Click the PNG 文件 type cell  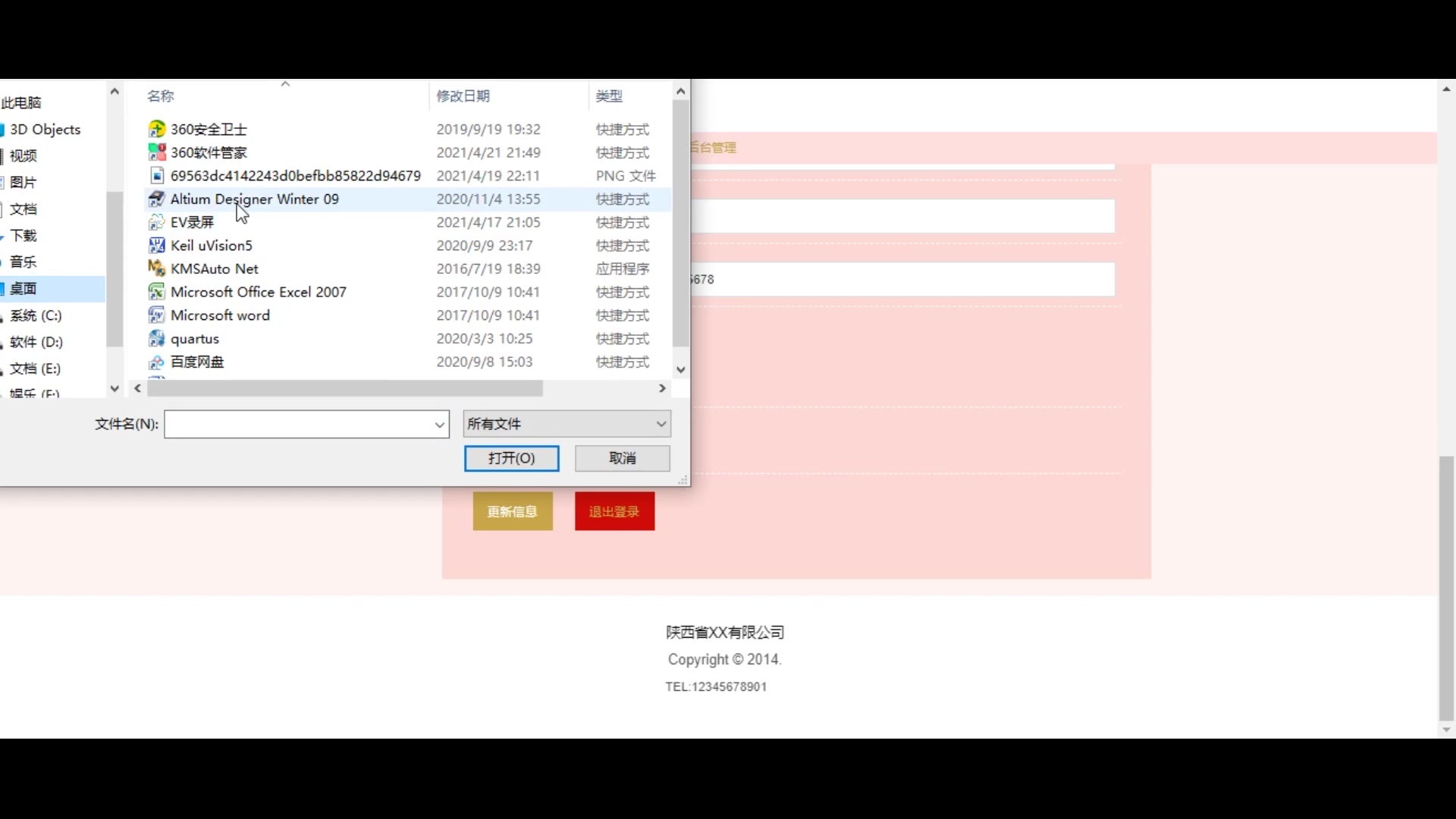626,176
